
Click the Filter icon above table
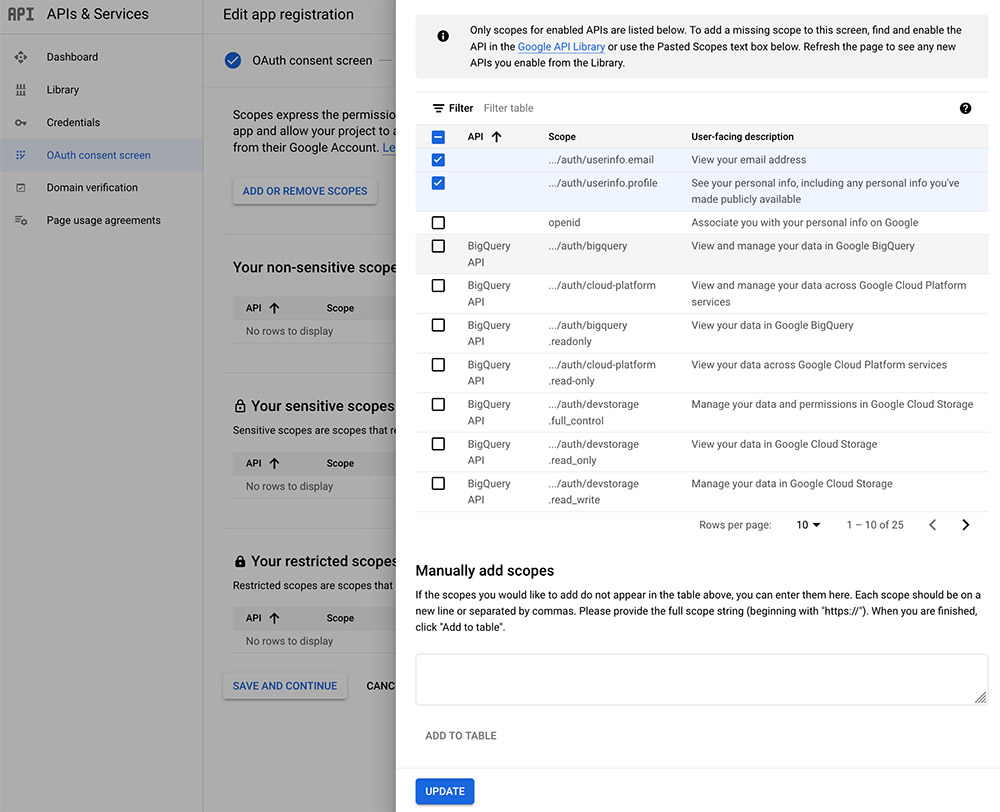438,108
